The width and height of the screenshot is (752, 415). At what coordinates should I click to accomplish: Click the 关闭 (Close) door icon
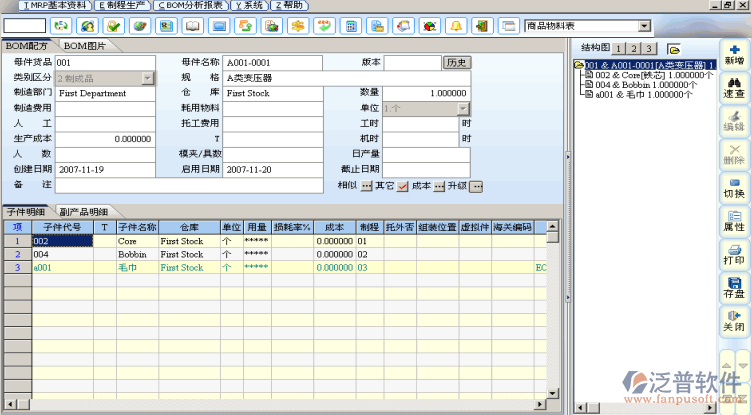tap(733, 321)
